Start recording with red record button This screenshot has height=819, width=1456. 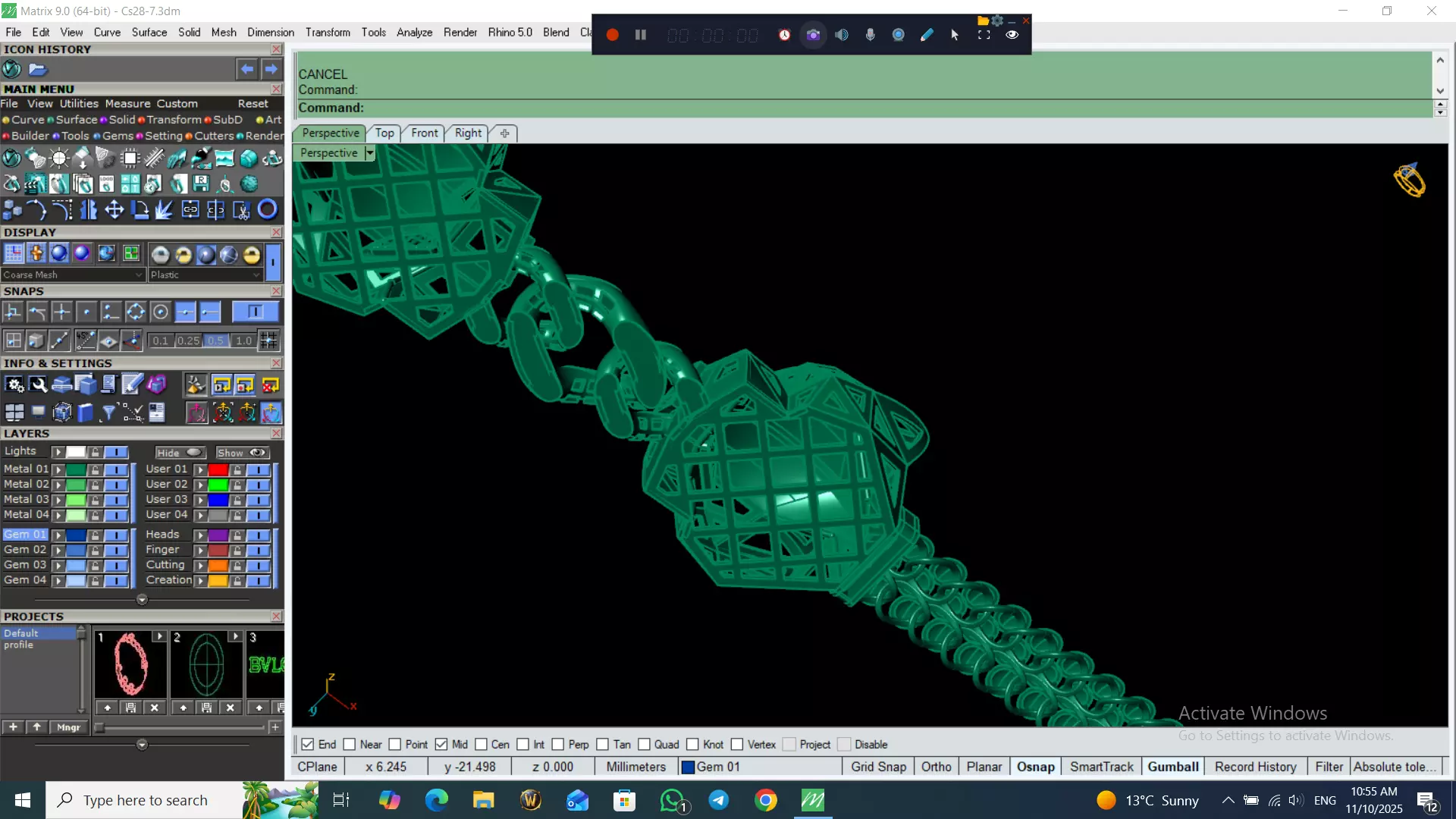(x=613, y=35)
